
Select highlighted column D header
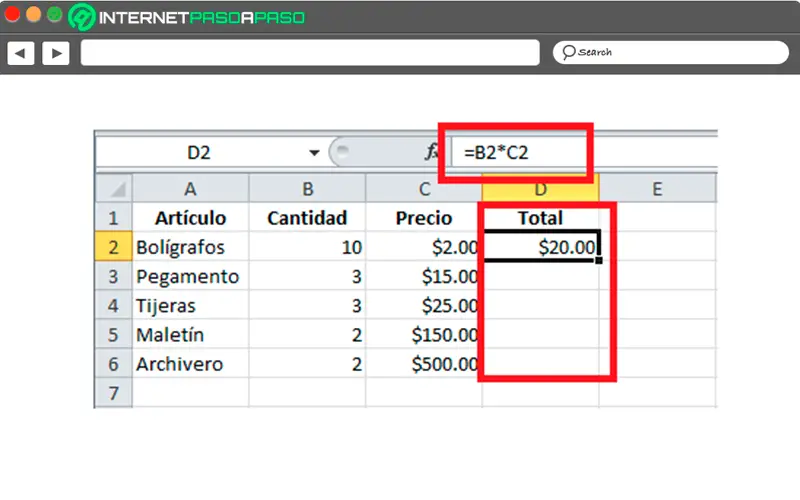[x=540, y=190]
